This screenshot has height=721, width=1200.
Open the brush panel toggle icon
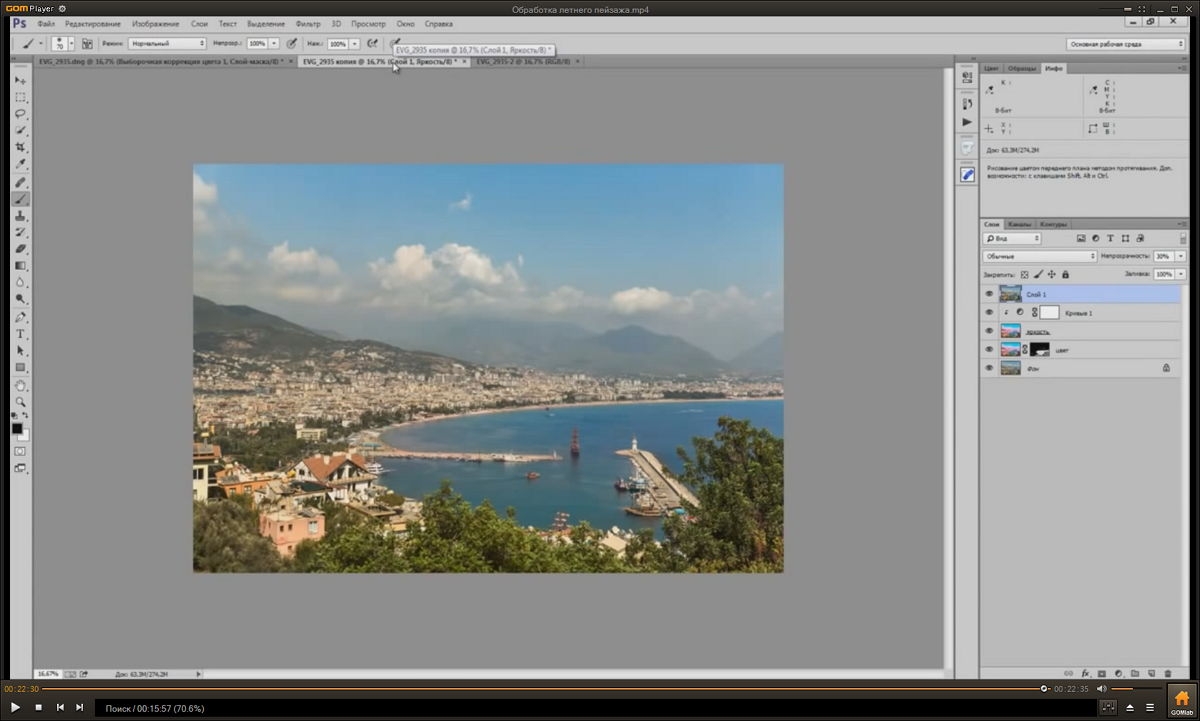tap(87, 44)
